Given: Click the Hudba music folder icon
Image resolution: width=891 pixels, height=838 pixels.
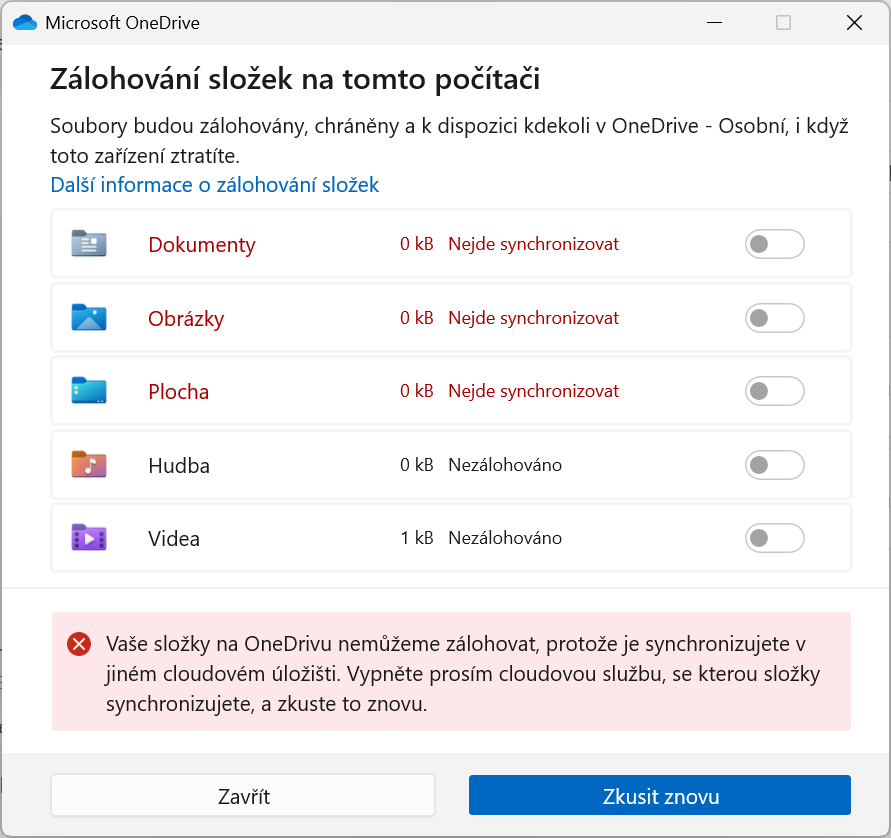Looking at the screenshot, I should pos(89,465).
